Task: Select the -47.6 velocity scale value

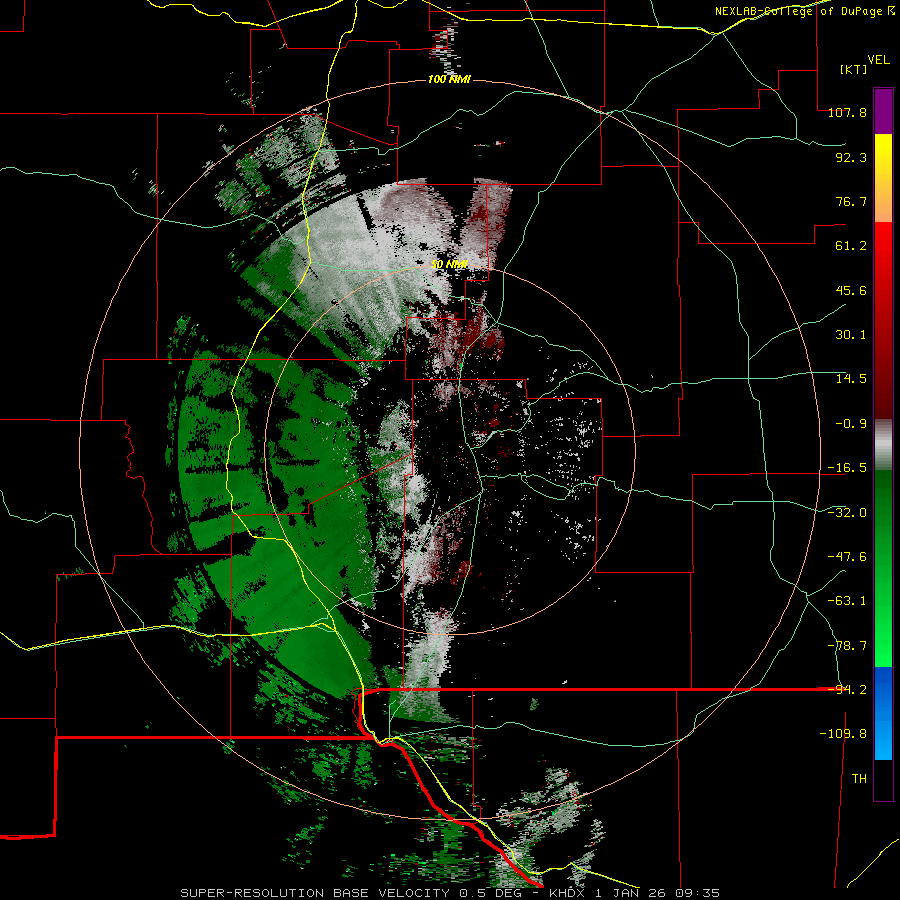Action: pos(847,557)
